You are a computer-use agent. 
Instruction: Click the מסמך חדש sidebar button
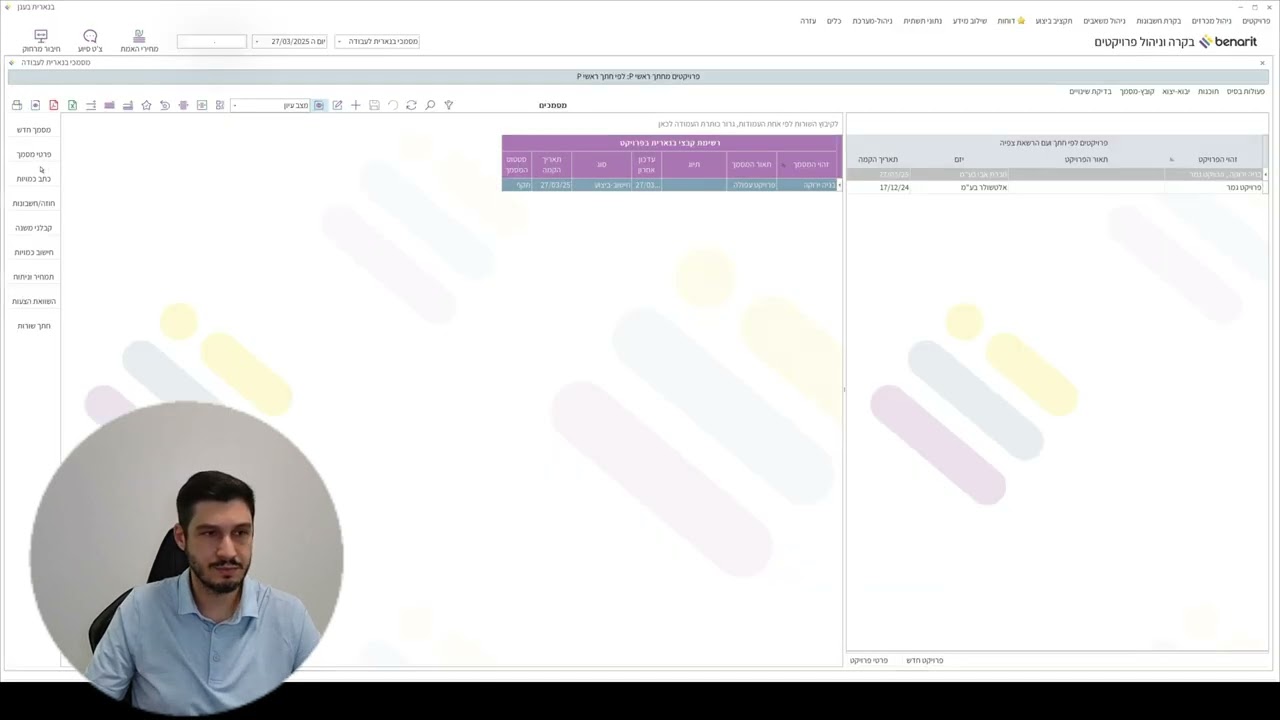pos(33,130)
